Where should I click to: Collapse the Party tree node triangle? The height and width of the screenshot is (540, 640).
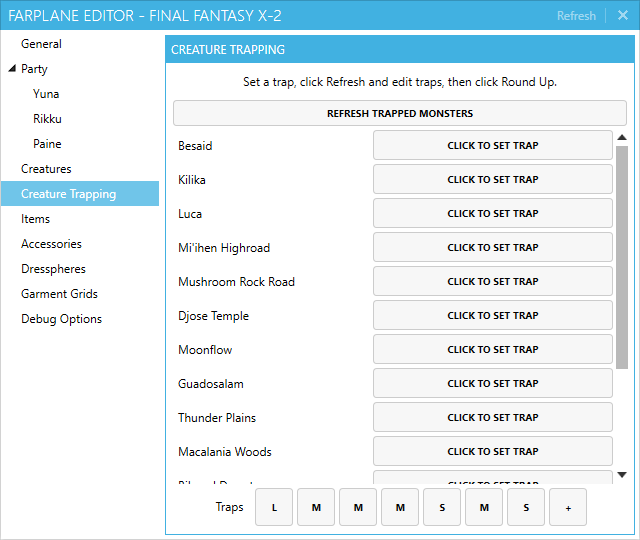12,68
